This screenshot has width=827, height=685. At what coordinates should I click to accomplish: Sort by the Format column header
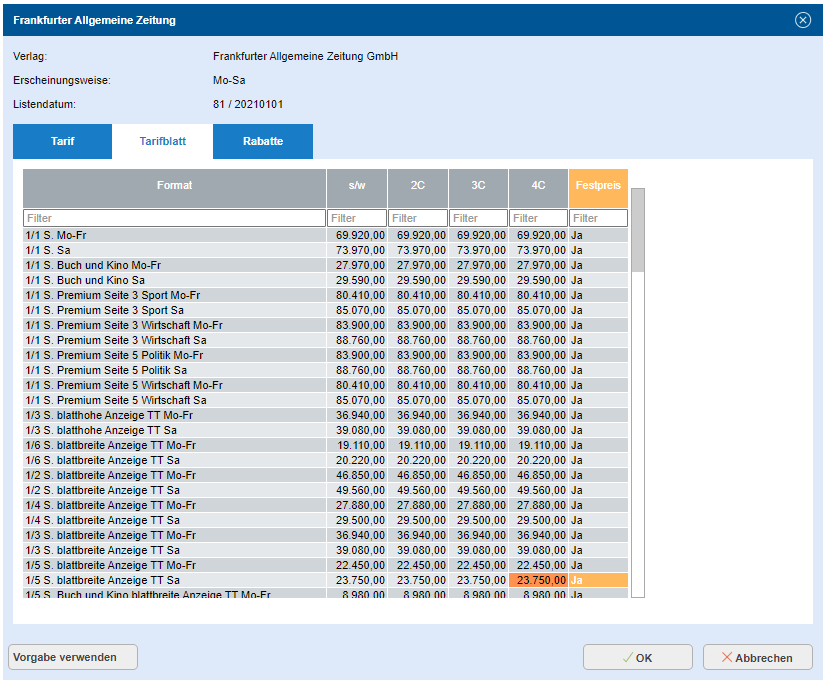[174, 186]
